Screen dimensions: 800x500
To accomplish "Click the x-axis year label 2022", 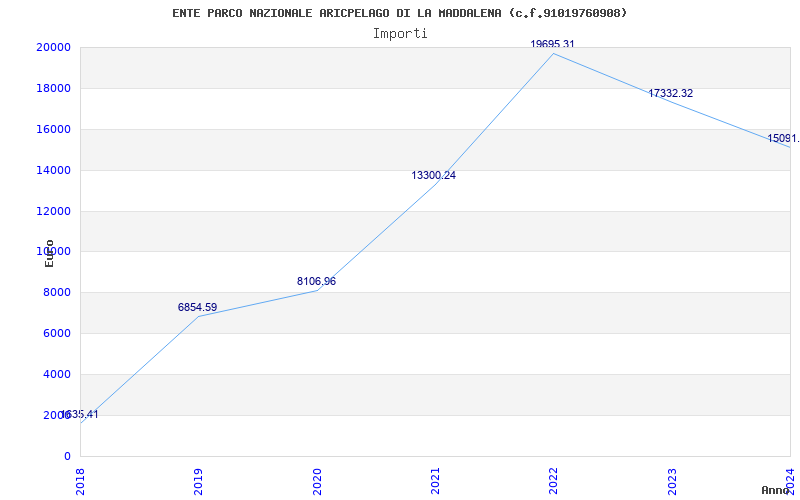I will coord(554,481).
